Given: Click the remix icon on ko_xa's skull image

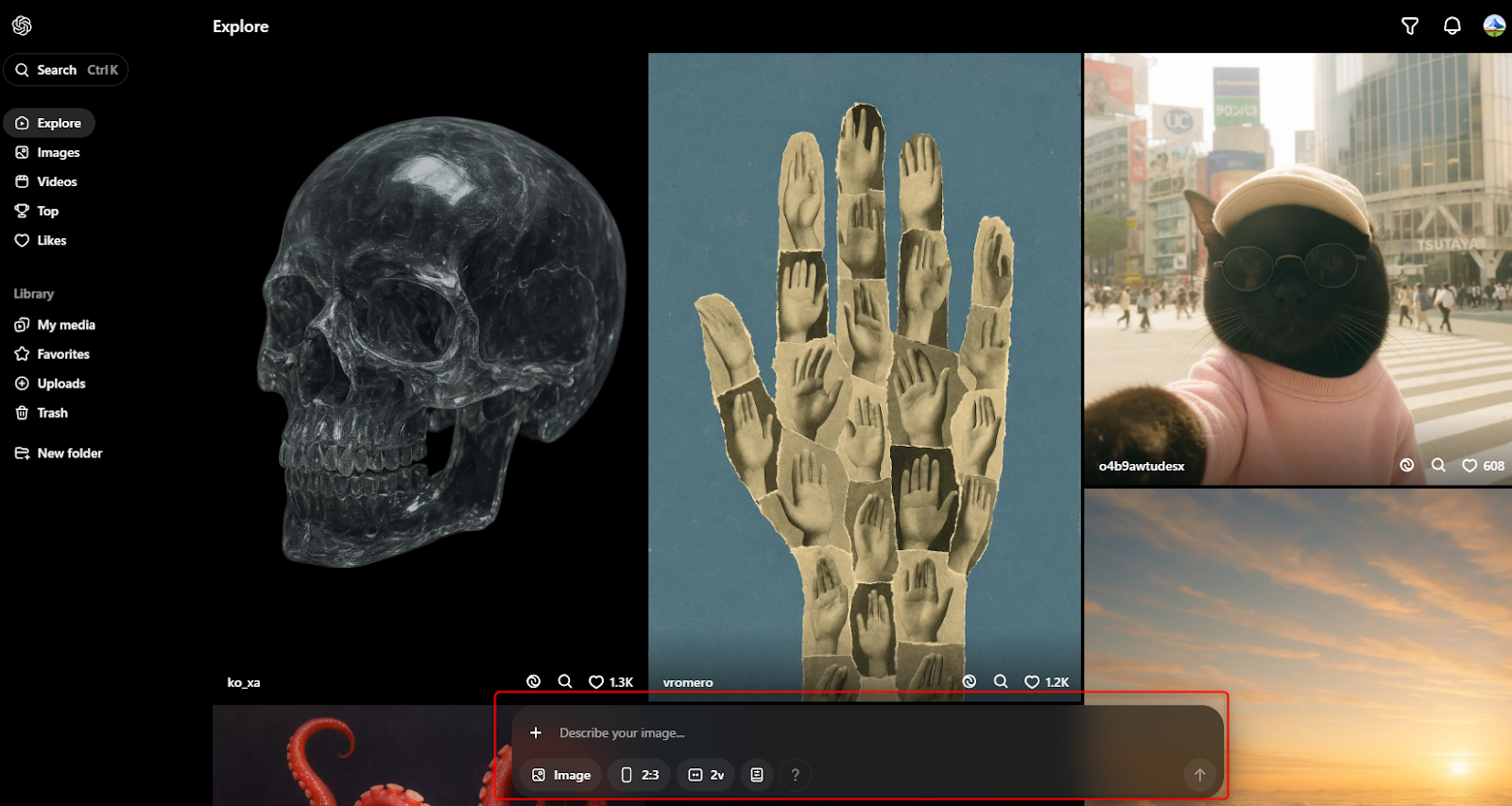Looking at the screenshot, I should pos(534,681).
